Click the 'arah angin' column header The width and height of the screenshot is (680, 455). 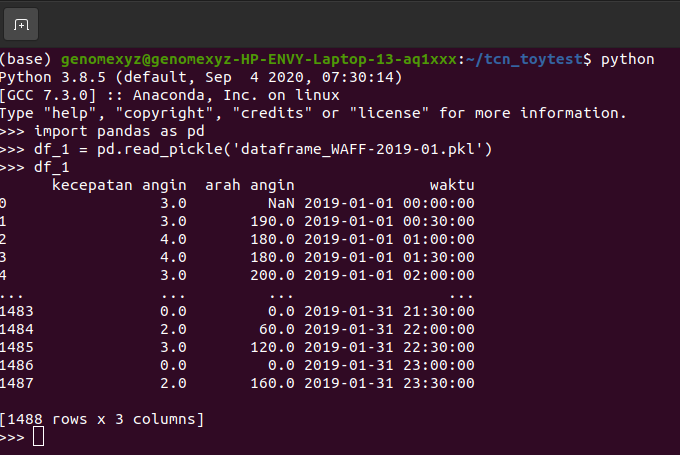pyautogui.click(x=250, y=185)
